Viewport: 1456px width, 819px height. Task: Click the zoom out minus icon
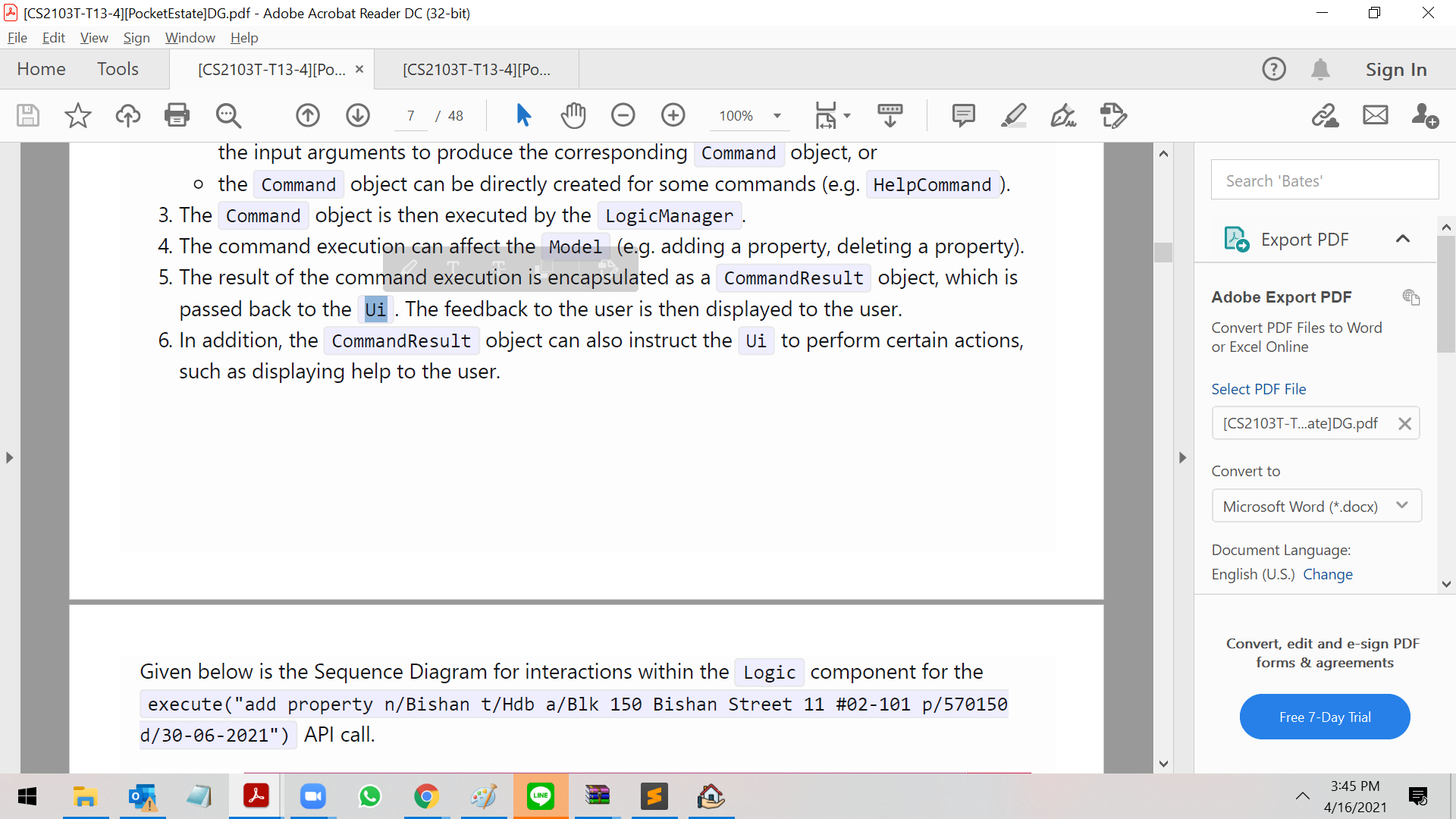[x=623, y=115]
